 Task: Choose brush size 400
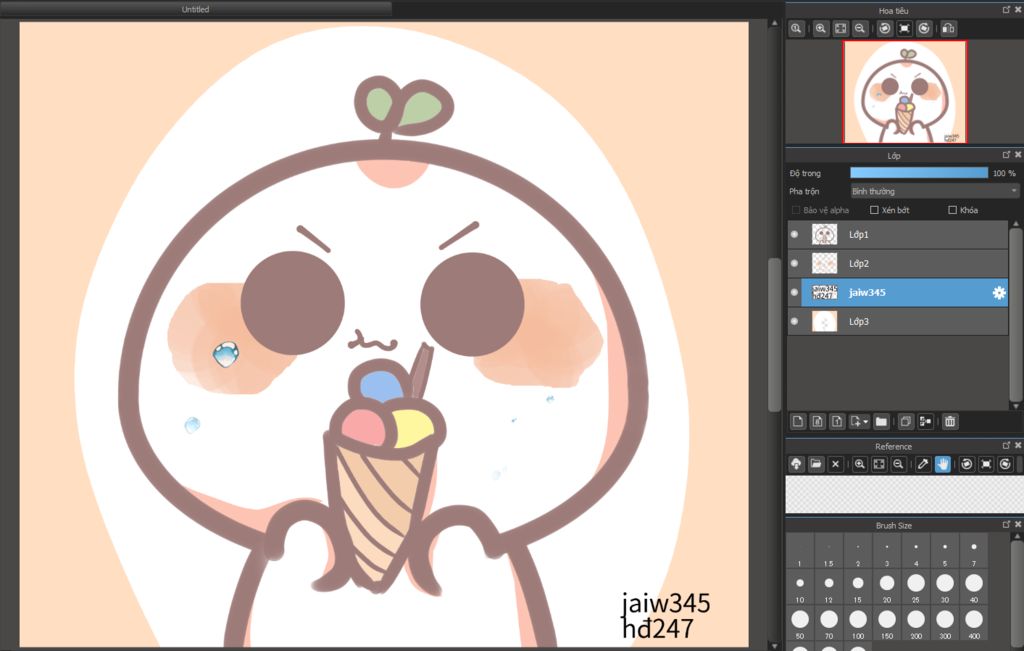click(974, 623)
